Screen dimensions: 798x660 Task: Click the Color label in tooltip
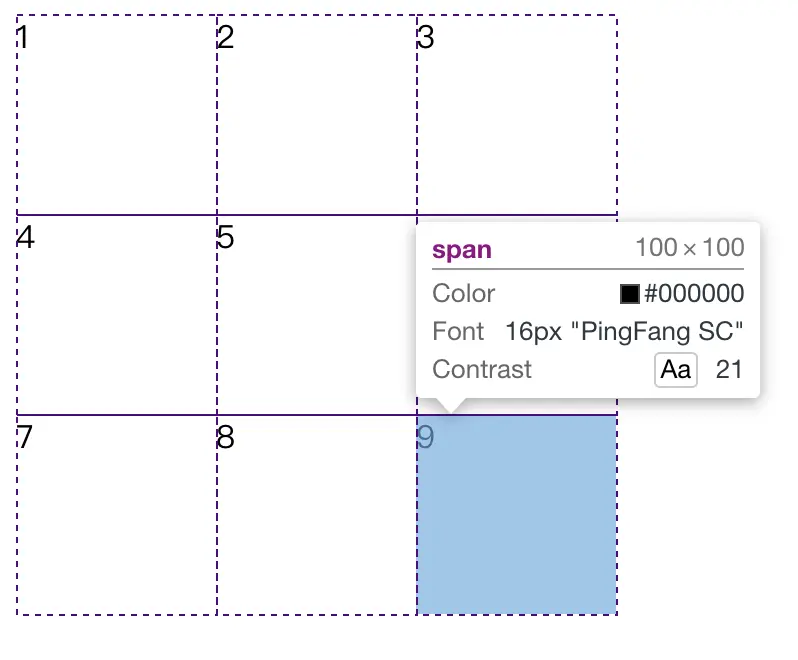point(463,294)
